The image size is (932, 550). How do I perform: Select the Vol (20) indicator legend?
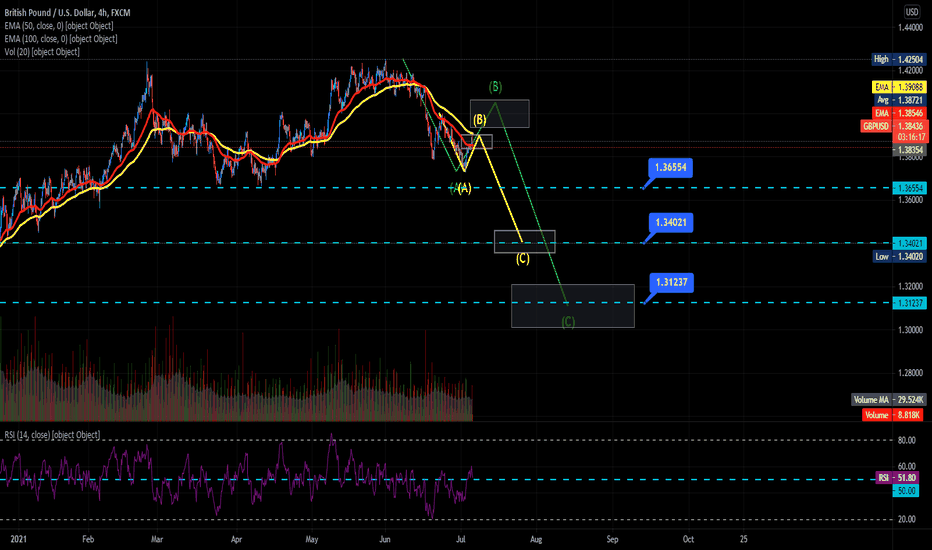click(x=42, y=52)
